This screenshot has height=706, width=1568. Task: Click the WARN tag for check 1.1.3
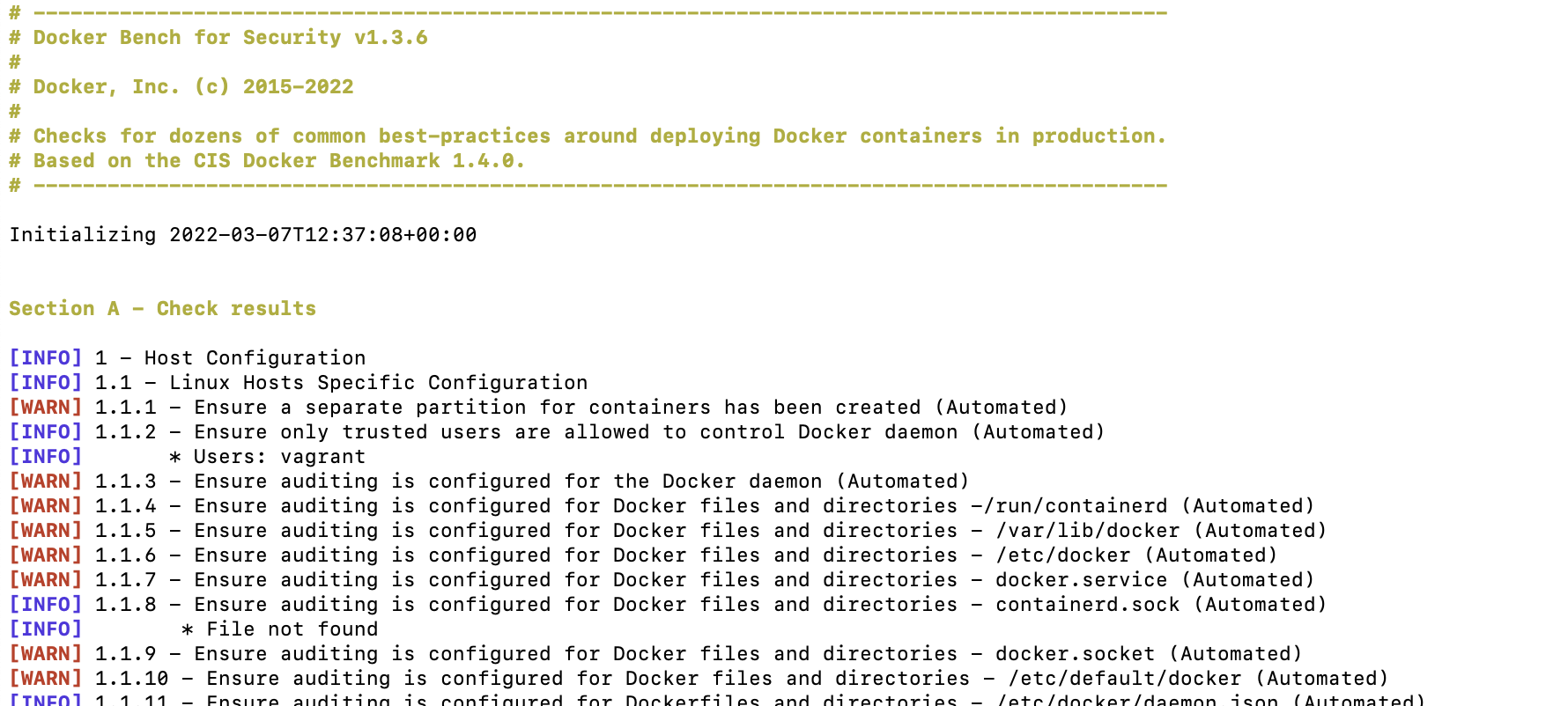point(46,482)
